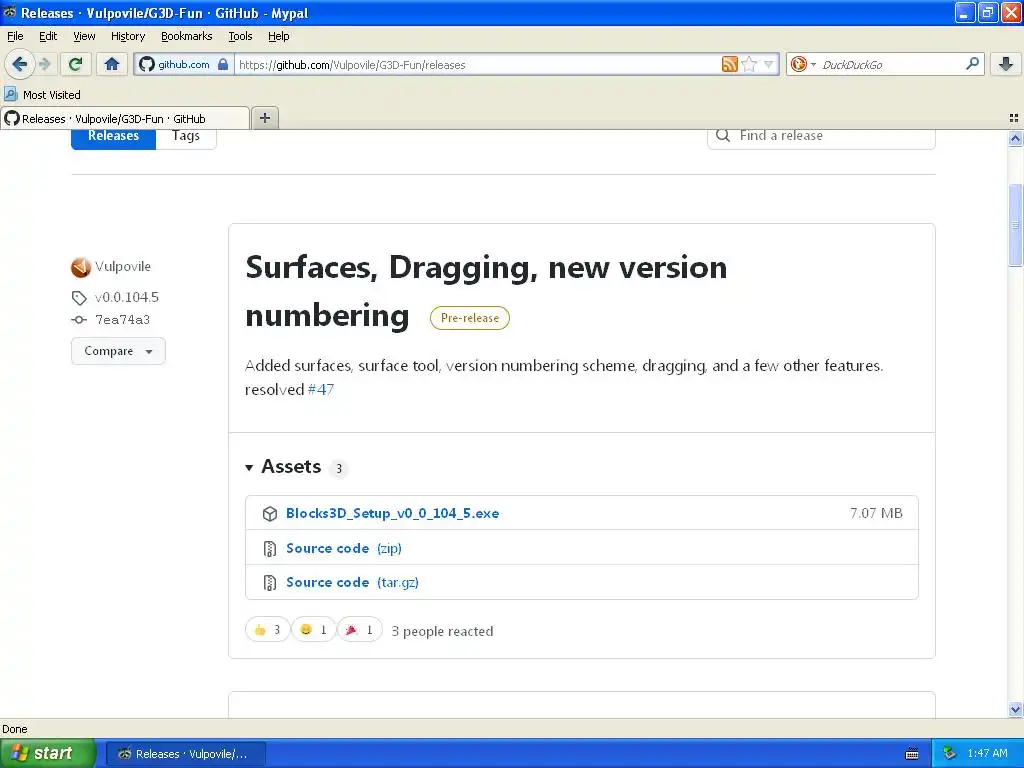This screenshot has height=768, width=1024.
Task: Click the github.com site identity icon
Action: pos(184,64)
